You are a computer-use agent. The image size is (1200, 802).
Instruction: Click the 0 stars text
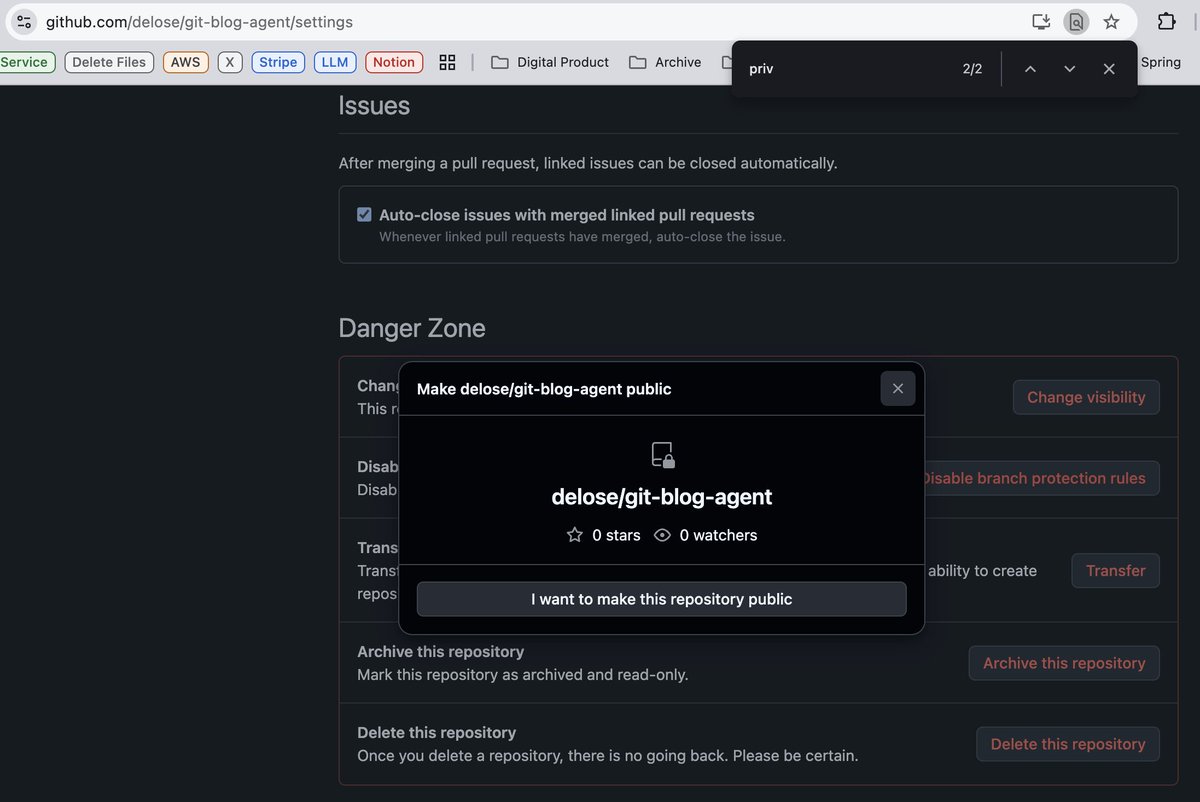point(616,535)
